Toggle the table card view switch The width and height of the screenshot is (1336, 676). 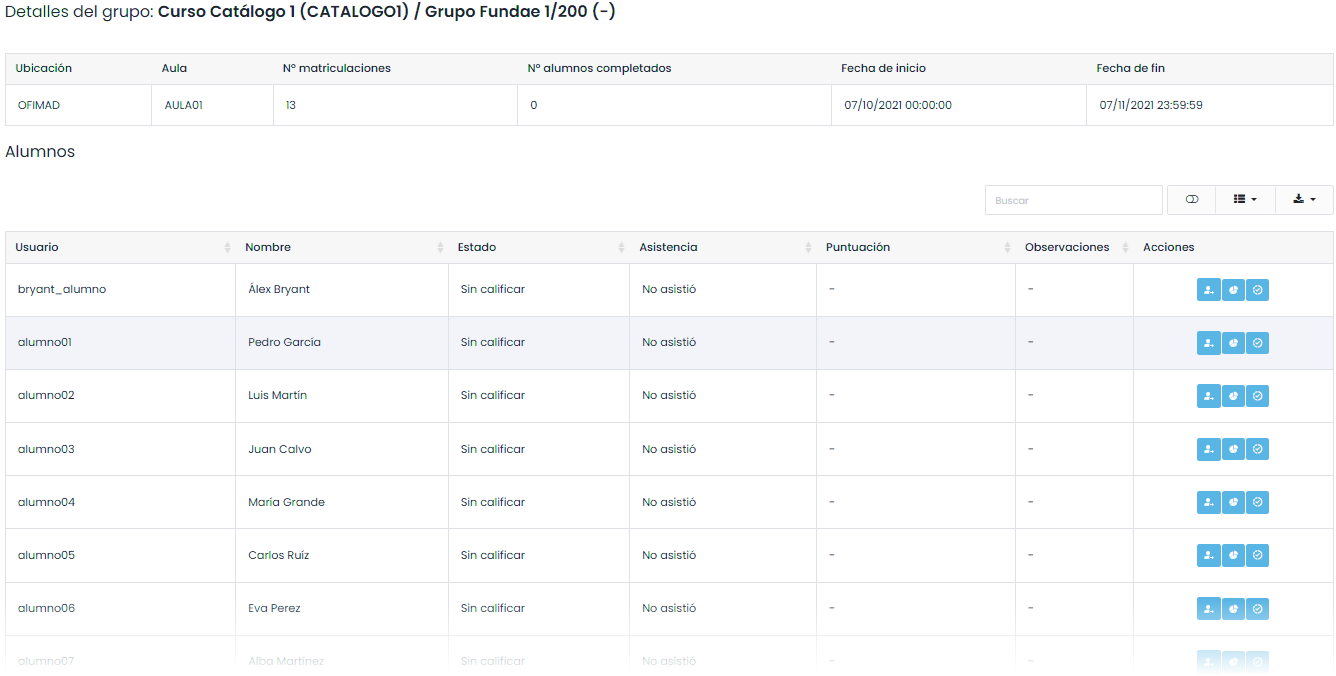tap(1191, 200)
